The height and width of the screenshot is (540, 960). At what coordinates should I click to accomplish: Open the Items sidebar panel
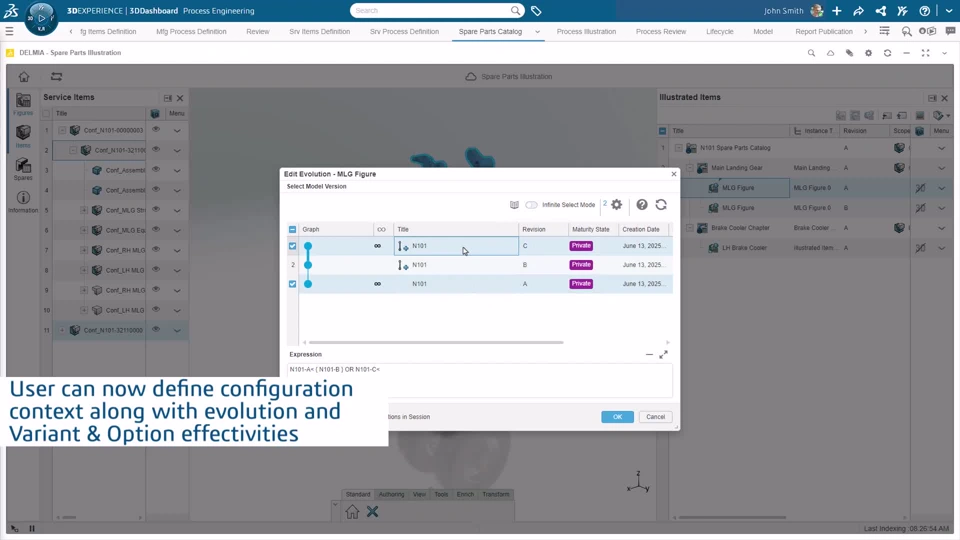pos(23,137)
